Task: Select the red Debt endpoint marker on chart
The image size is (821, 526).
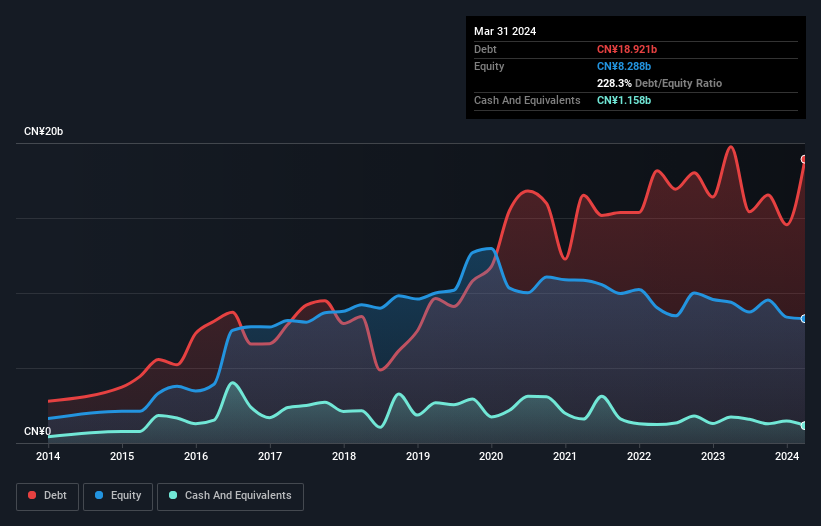Action: tap(804, 159)
